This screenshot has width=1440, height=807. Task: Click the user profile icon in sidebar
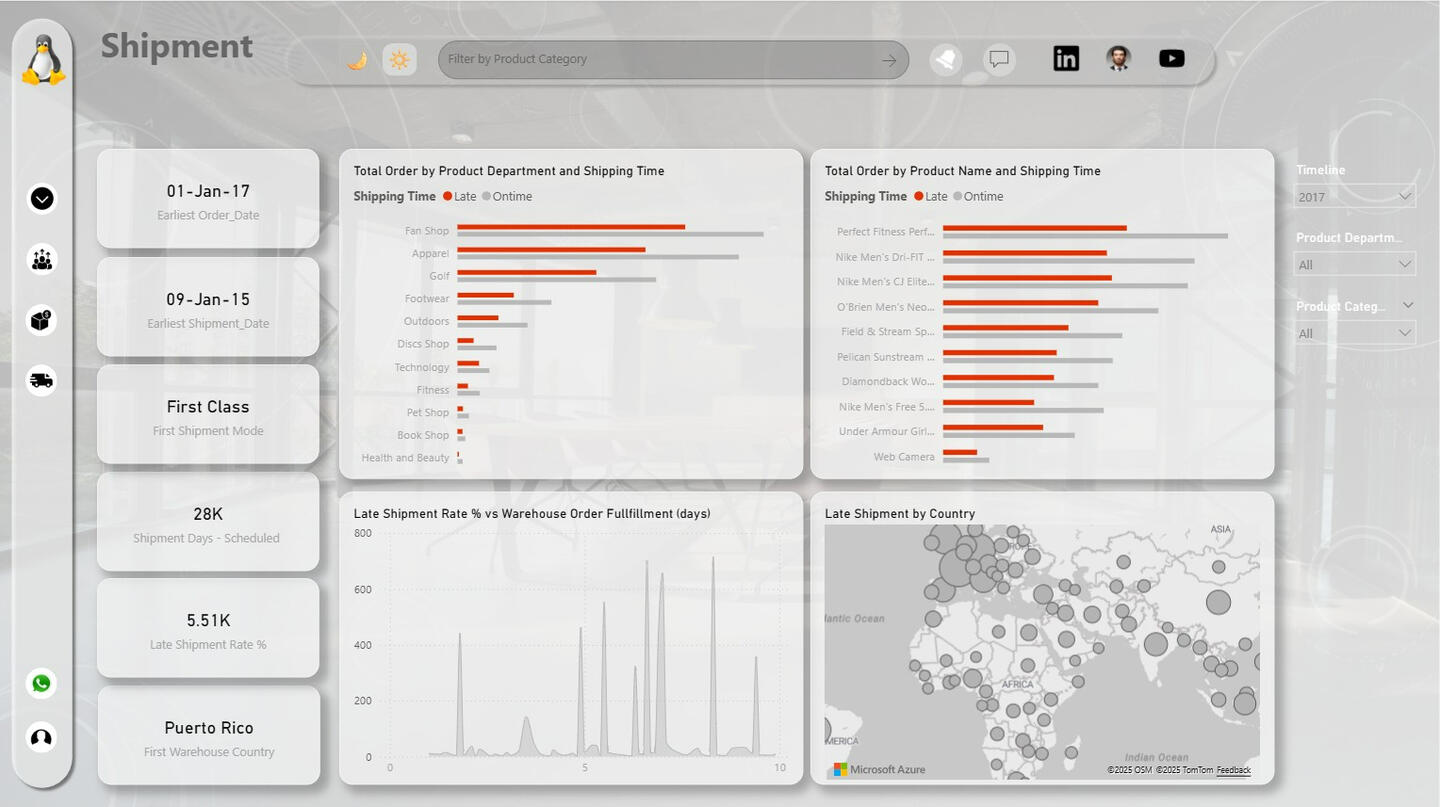pyautogui.click(x=41, y=738)
